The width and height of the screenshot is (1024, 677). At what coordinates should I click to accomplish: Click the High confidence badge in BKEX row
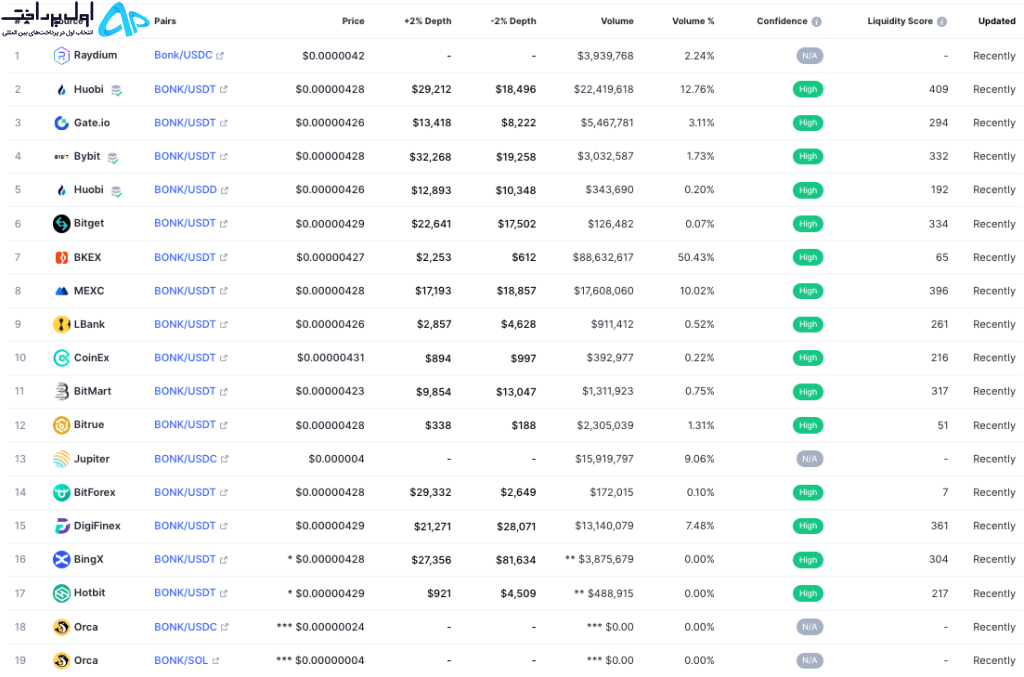(808, 257)
